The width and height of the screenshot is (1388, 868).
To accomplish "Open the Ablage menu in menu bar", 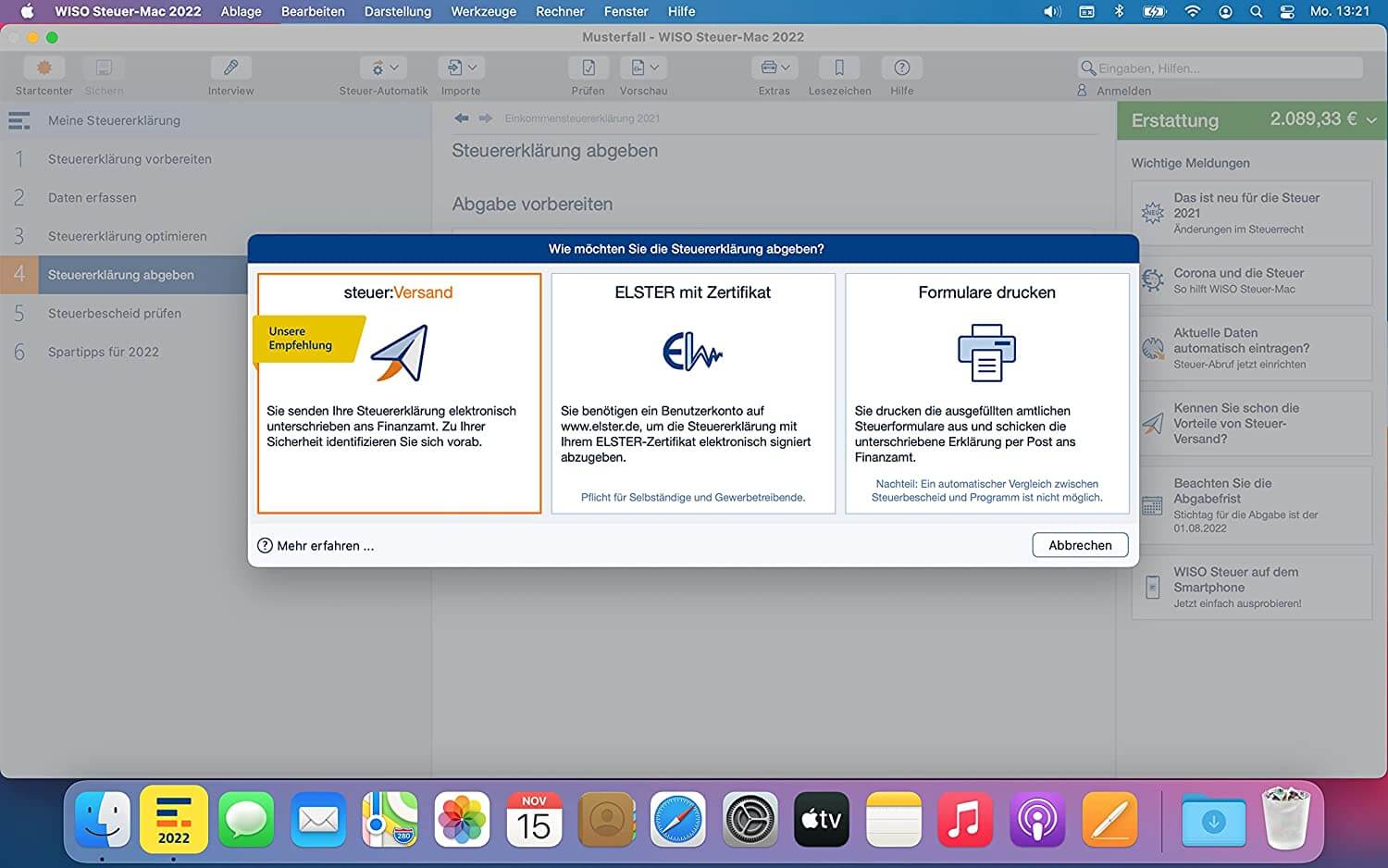I will 241,11.
